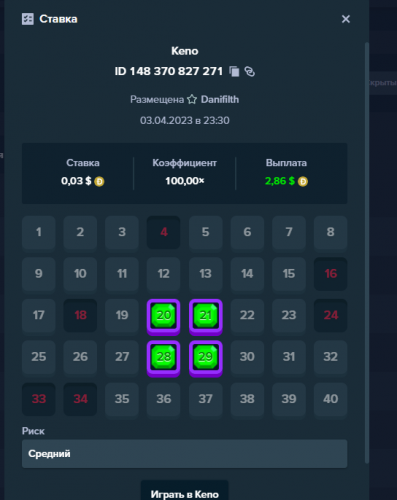This screenshot has width=397, height=500.
Task: Click keno tile number 15
Action: [289, 274]
